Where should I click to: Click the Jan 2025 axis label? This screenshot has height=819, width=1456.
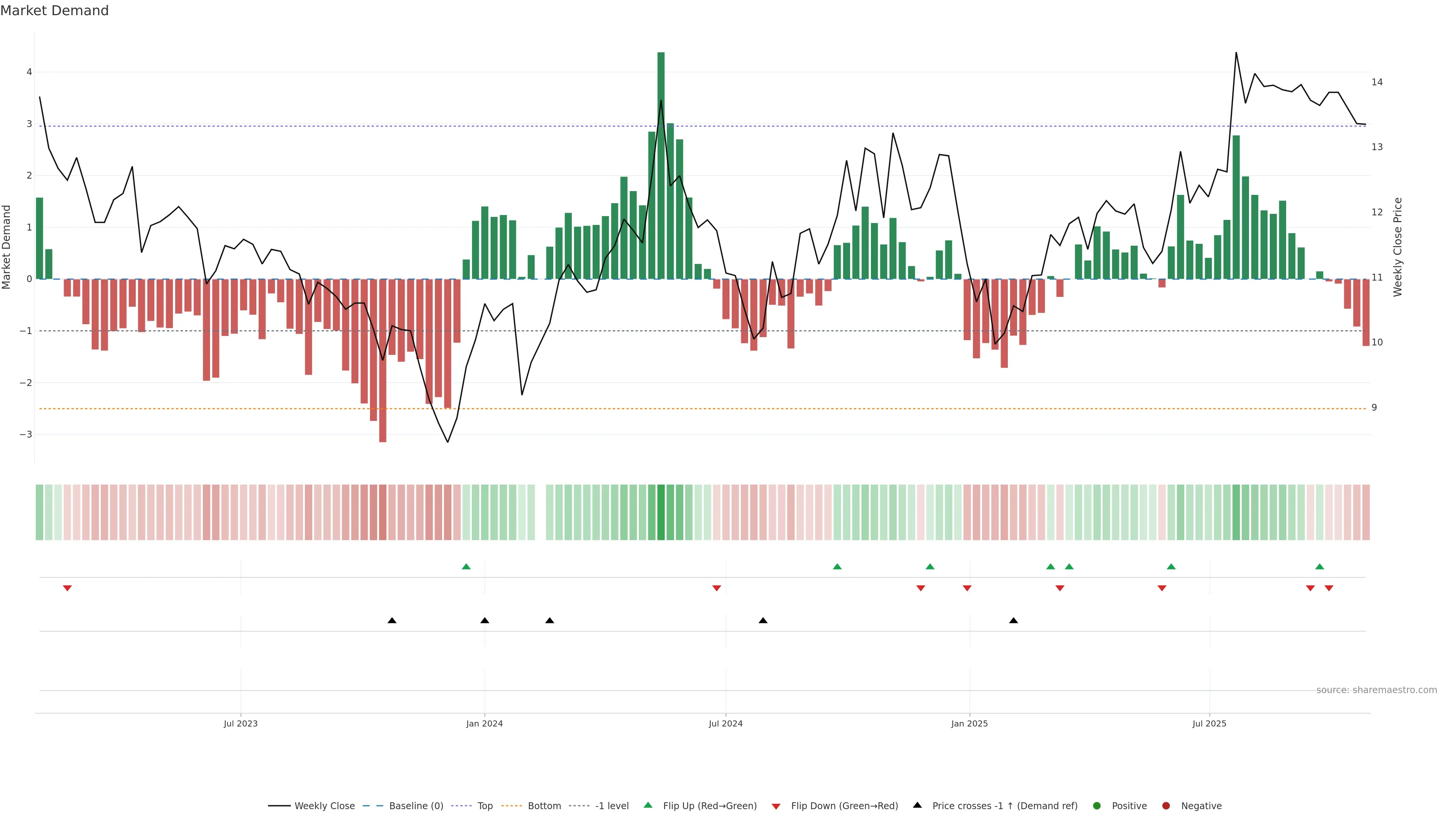[x=970, y=723]
